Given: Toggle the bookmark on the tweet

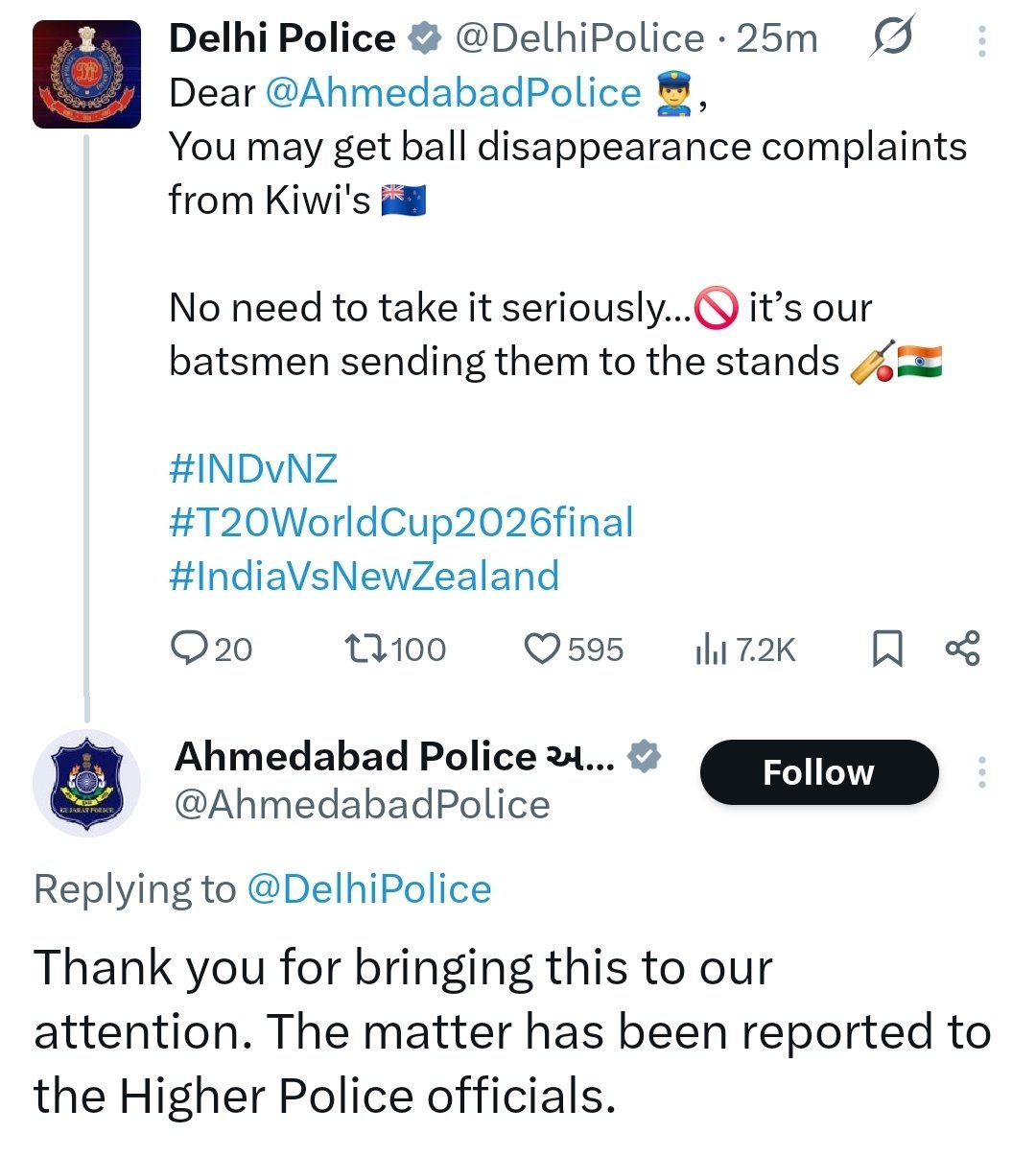Looking at the screenshot, I should pos(887,649).
